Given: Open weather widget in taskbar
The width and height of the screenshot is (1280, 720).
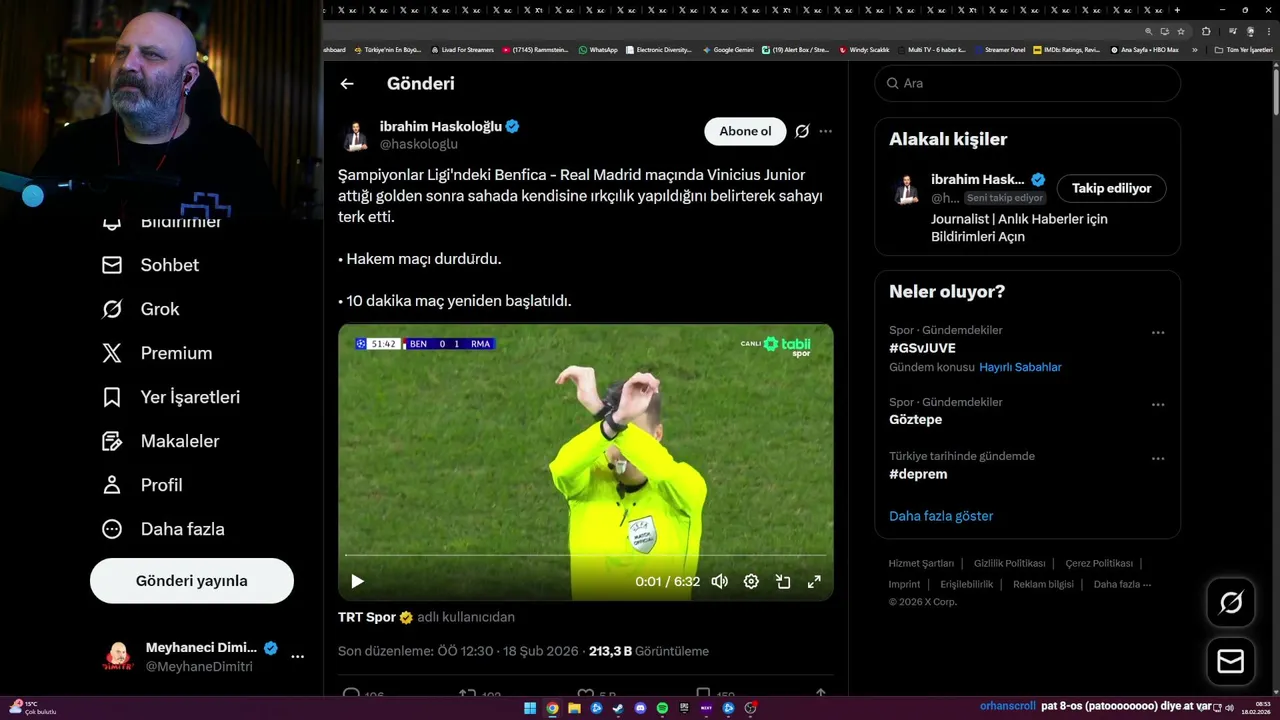Looking at the screenshot, I should click(x=32, y=707).
